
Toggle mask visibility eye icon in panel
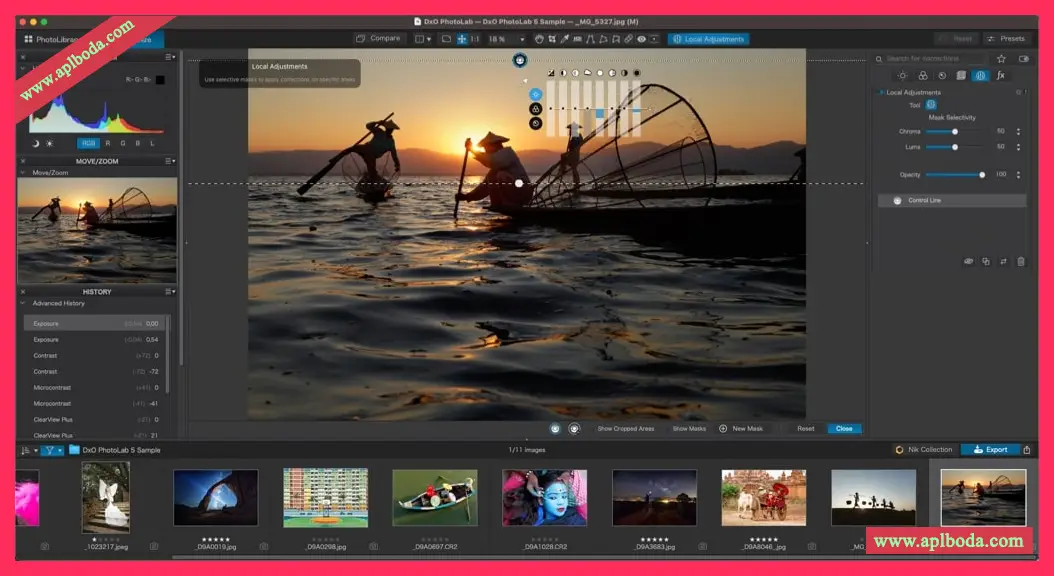click(967, 261)
